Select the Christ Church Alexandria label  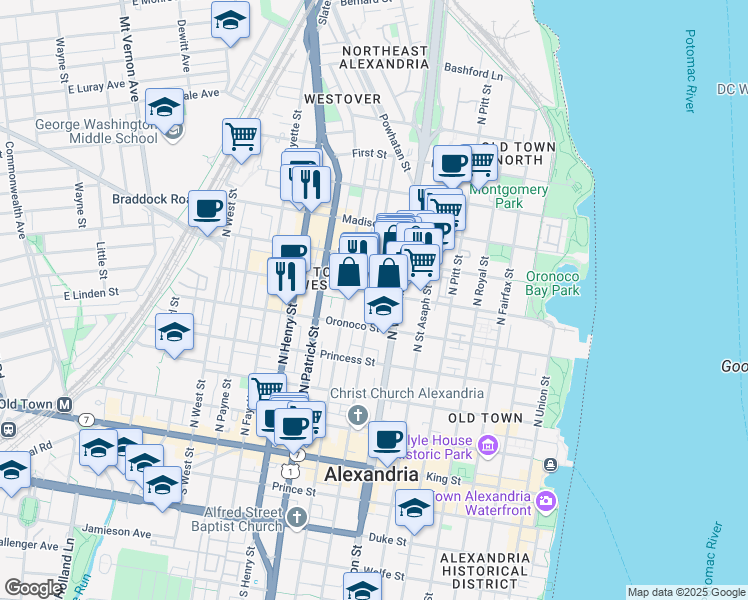[407, 393]
